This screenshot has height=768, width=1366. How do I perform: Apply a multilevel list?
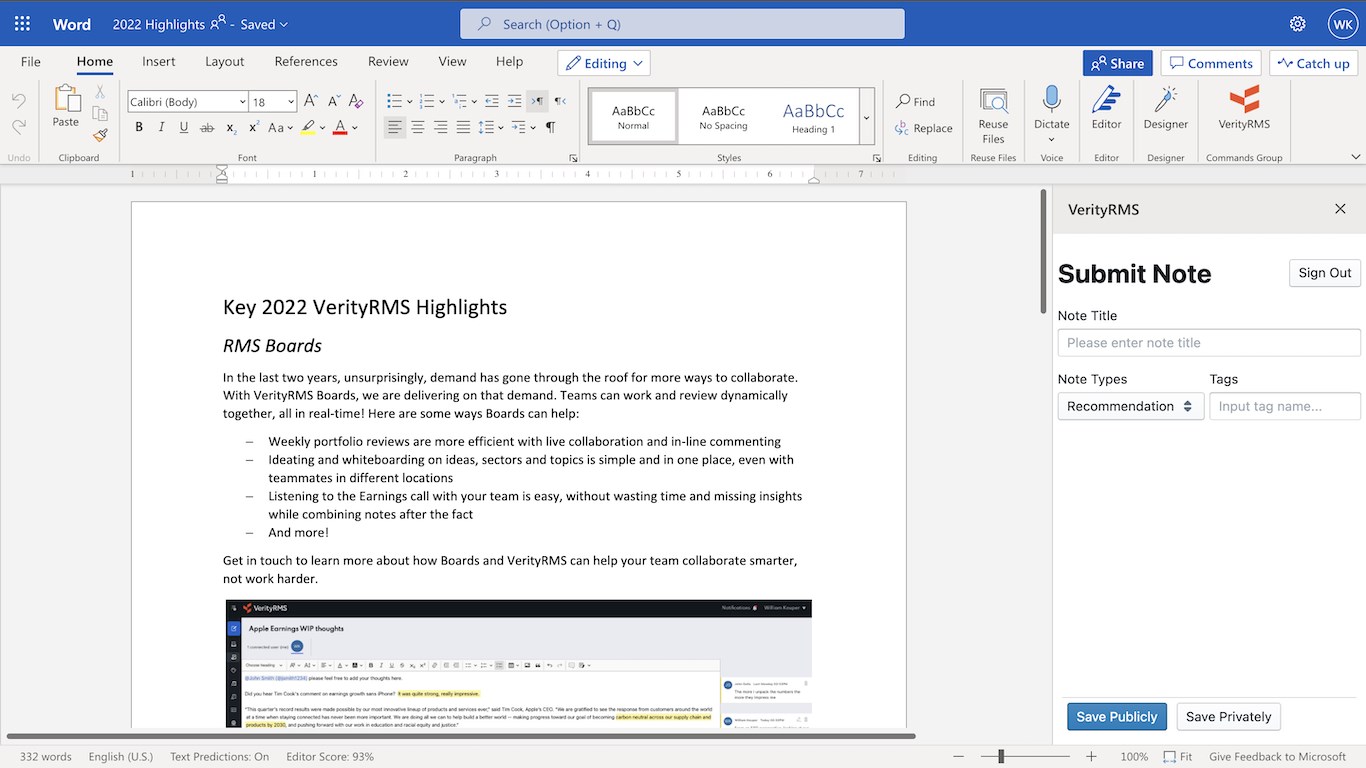click(x=459, y=101)
